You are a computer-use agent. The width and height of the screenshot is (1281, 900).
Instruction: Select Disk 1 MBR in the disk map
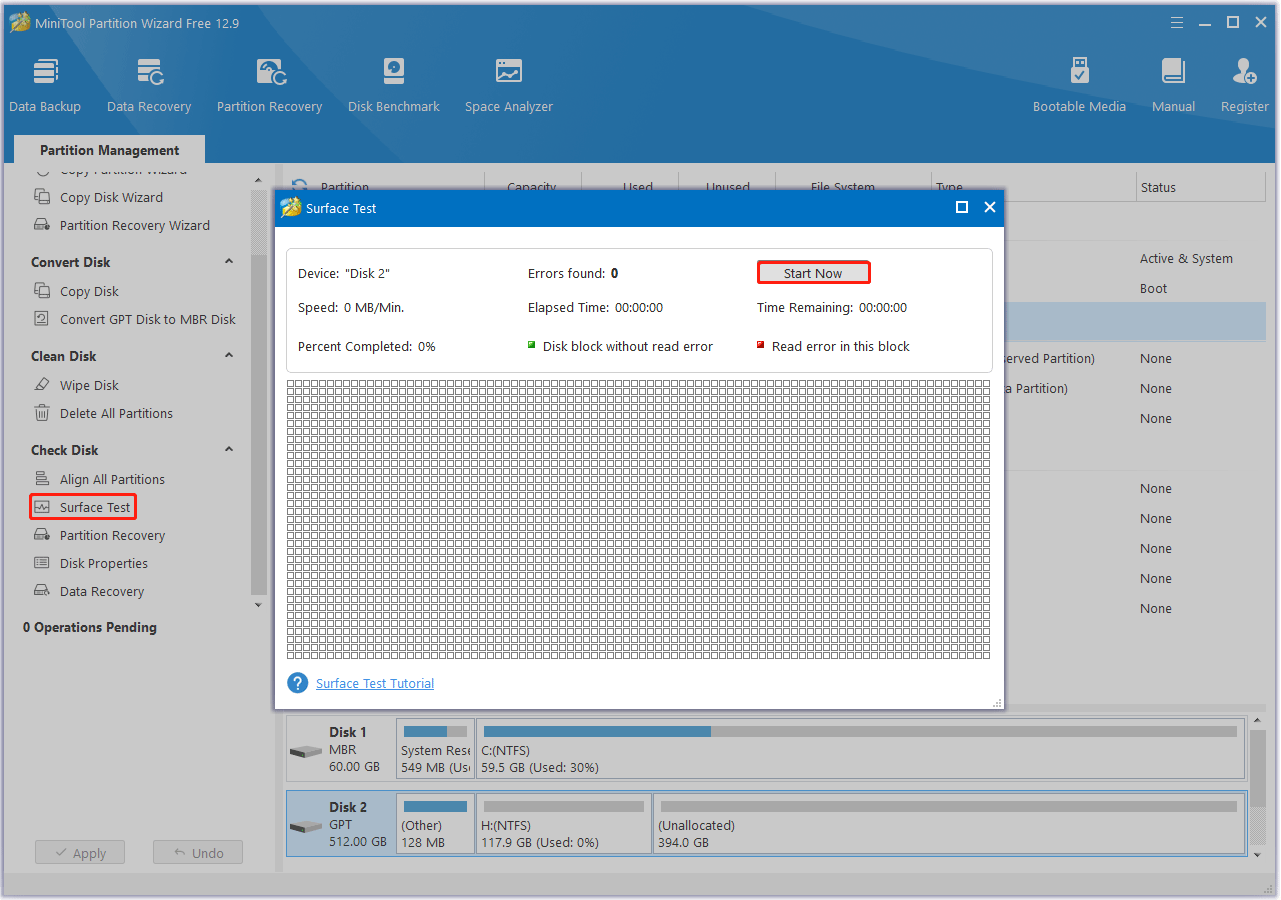tap(339, 749)
